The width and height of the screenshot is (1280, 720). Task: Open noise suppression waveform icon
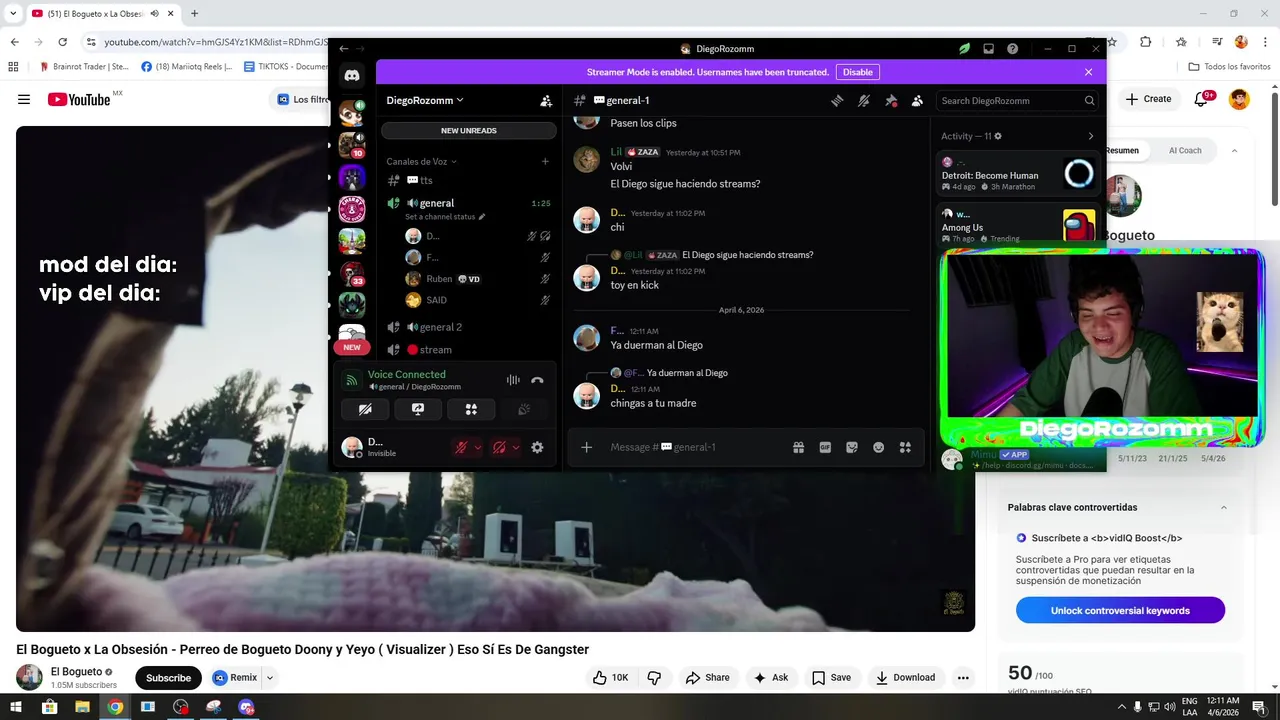pyautogui.click(x=513, y=380)
